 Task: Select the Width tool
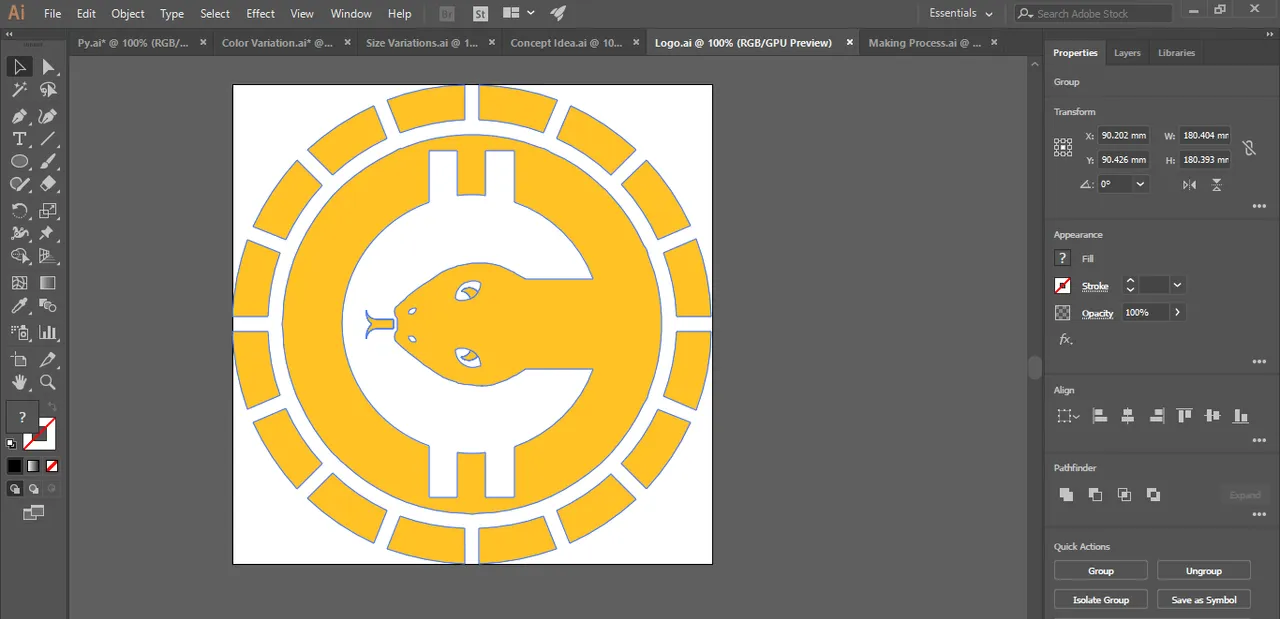click(x=19, y=234)
